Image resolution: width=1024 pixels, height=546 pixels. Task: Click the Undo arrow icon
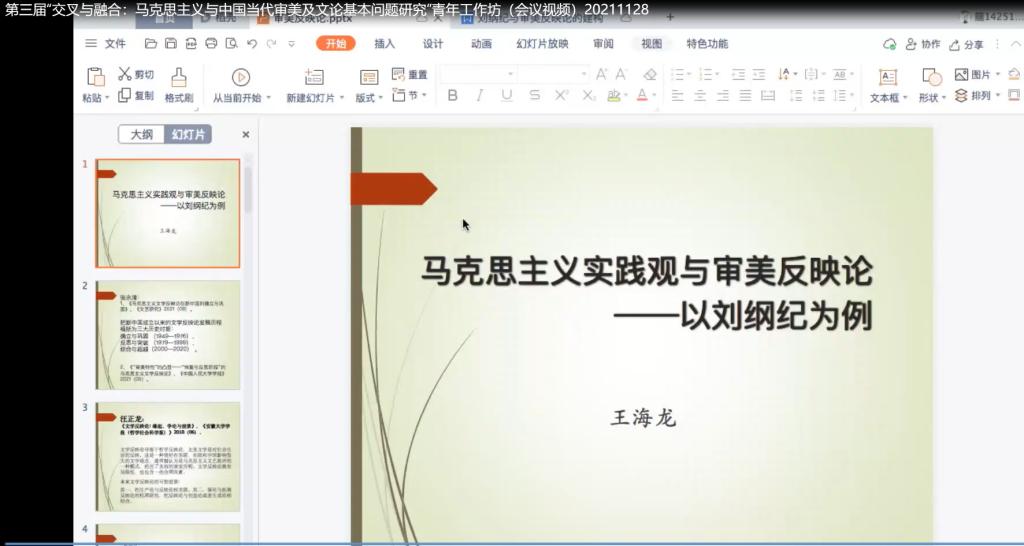point(251,44)
